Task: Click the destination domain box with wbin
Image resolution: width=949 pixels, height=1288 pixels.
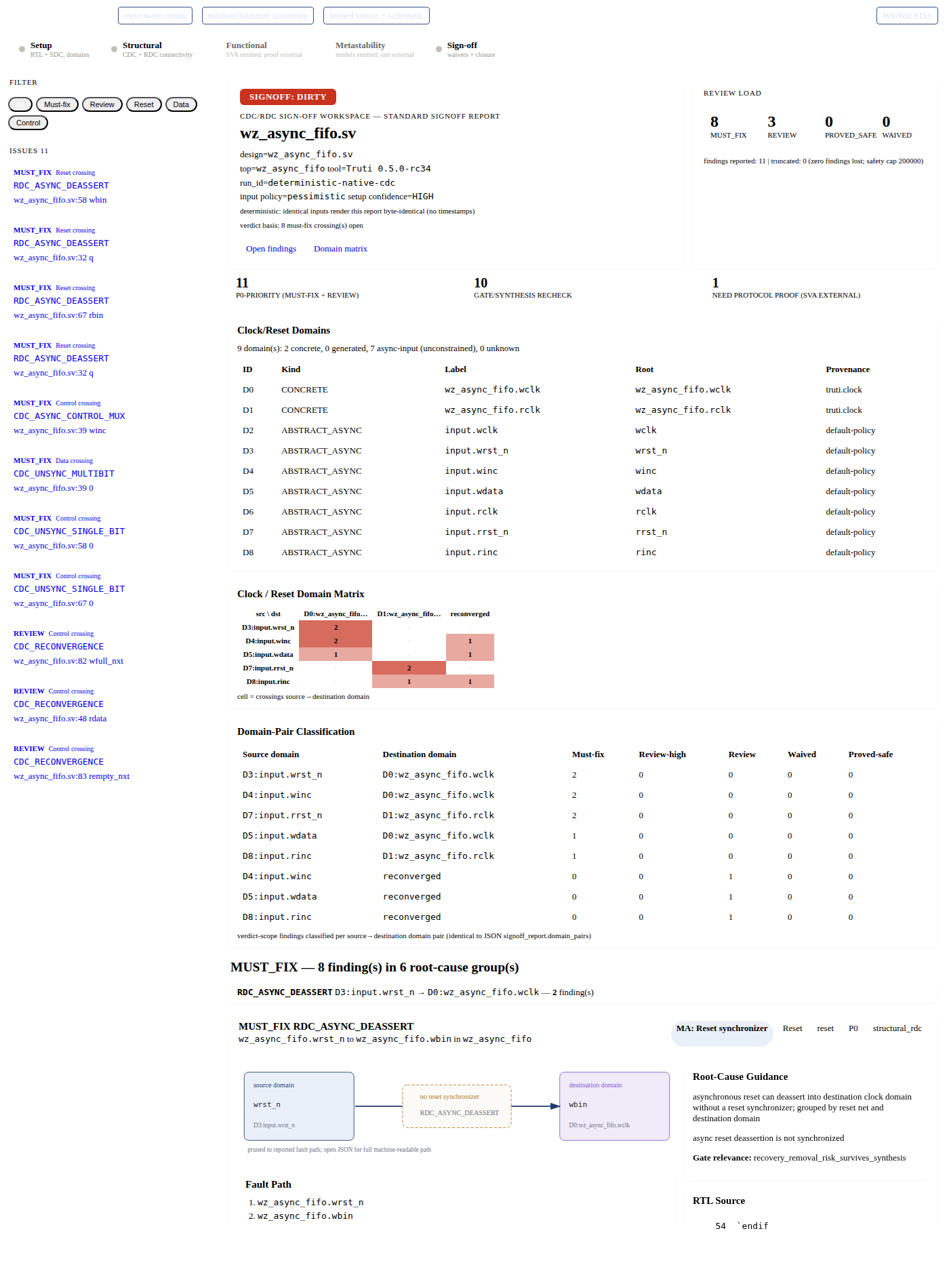Action: click(614, 1106)
